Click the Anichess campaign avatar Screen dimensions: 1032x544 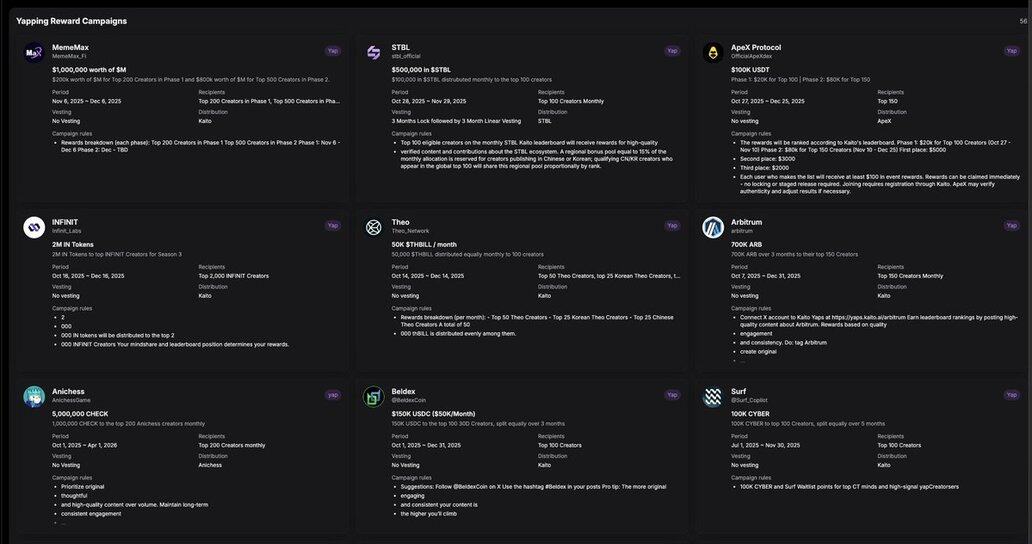point(33,397)
